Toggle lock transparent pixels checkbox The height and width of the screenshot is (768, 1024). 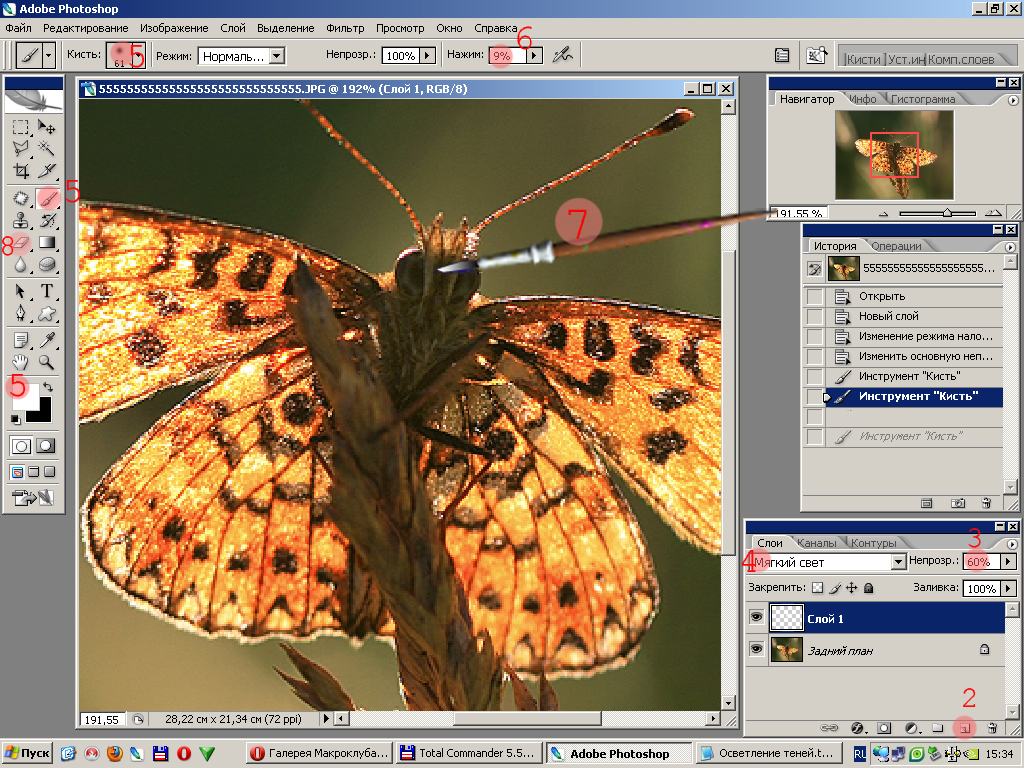[x=816, y=589]
